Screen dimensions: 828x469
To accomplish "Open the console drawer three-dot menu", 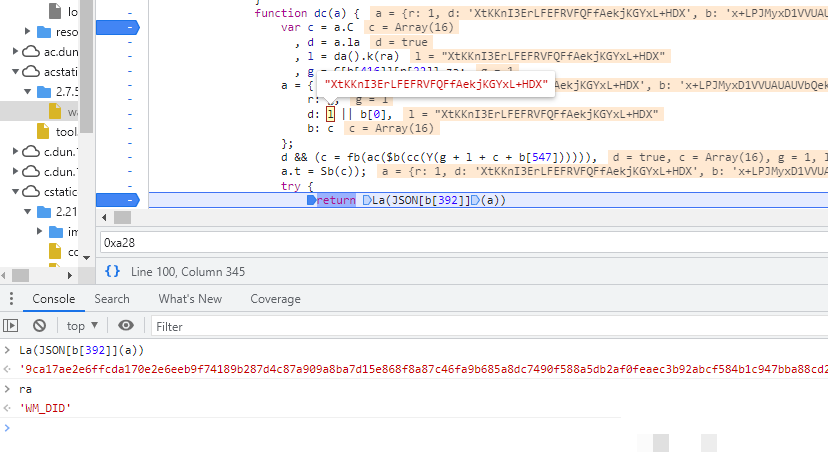I will (x=12, y=299).
